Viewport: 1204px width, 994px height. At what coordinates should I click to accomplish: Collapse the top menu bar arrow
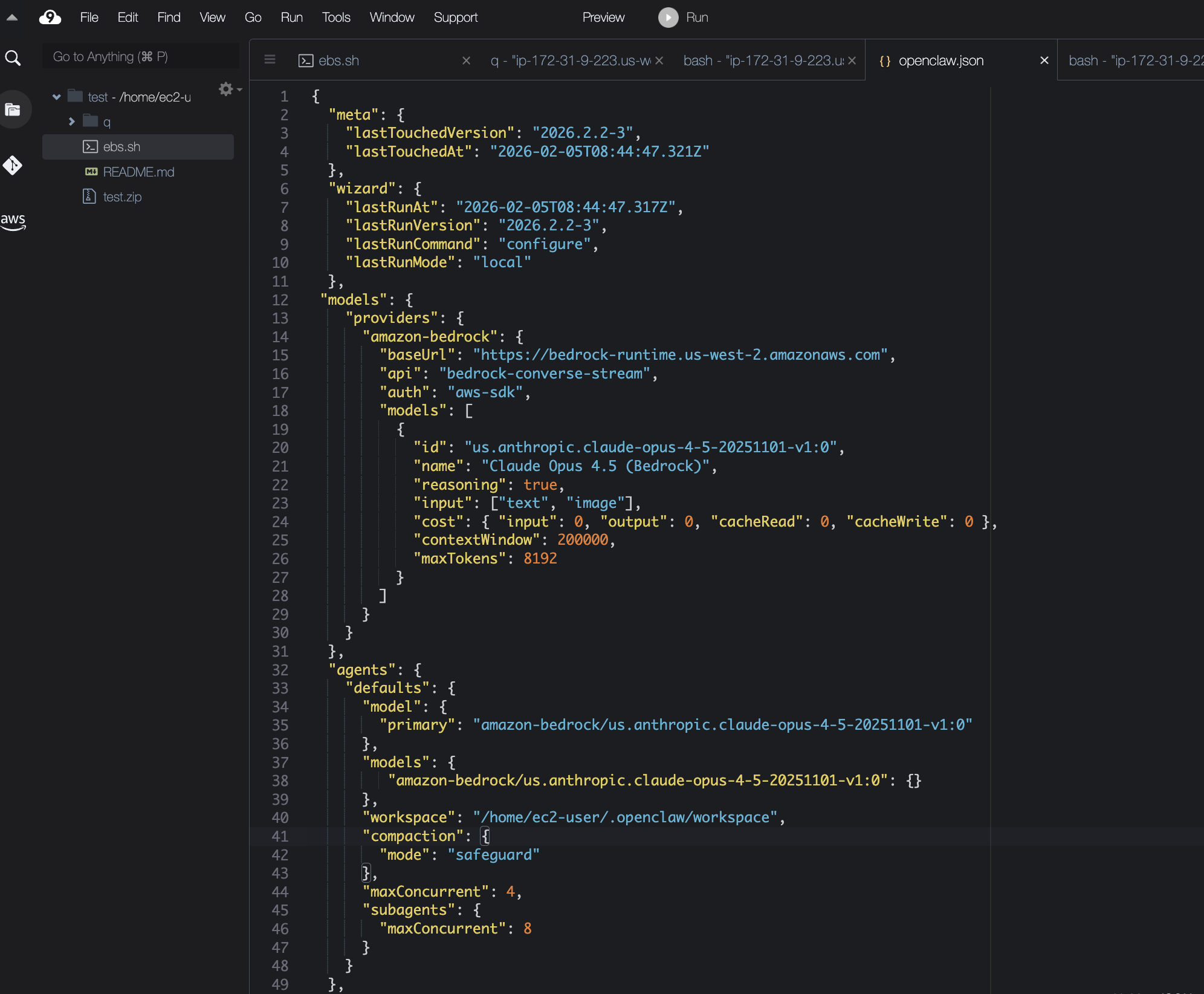tap(11, 18)
